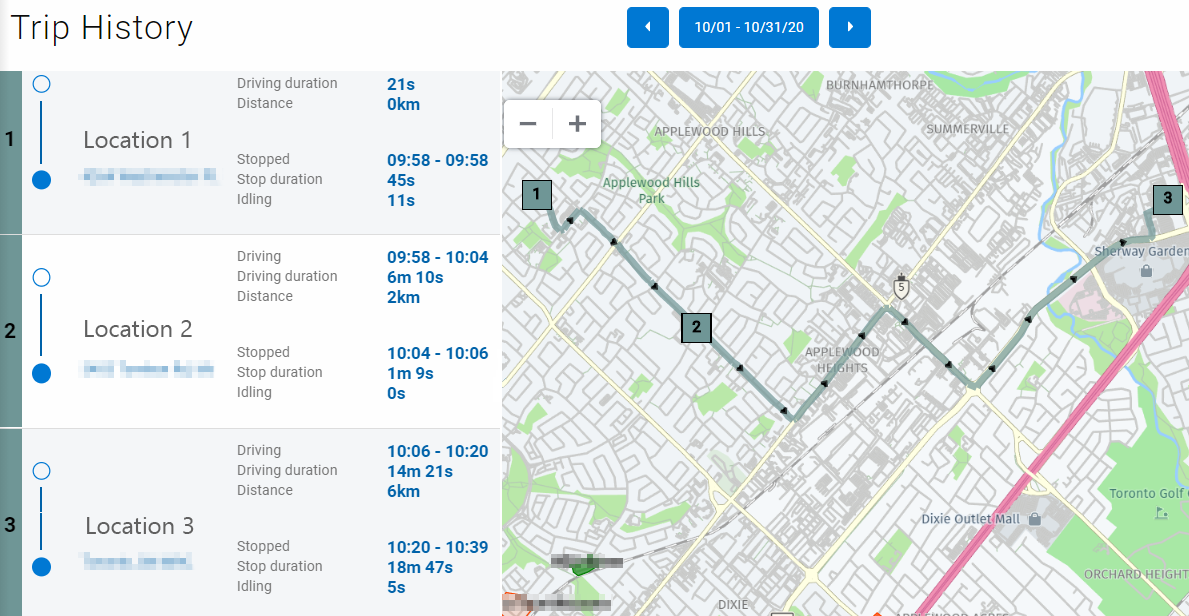Screen dimensions: 1189x616
Task: Click the filled stop circle for Location 3
Action: [x=42, y=567]
